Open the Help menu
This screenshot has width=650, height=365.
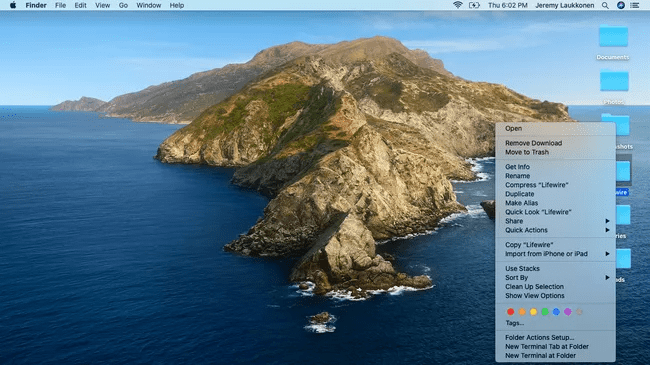coord(177,5)
